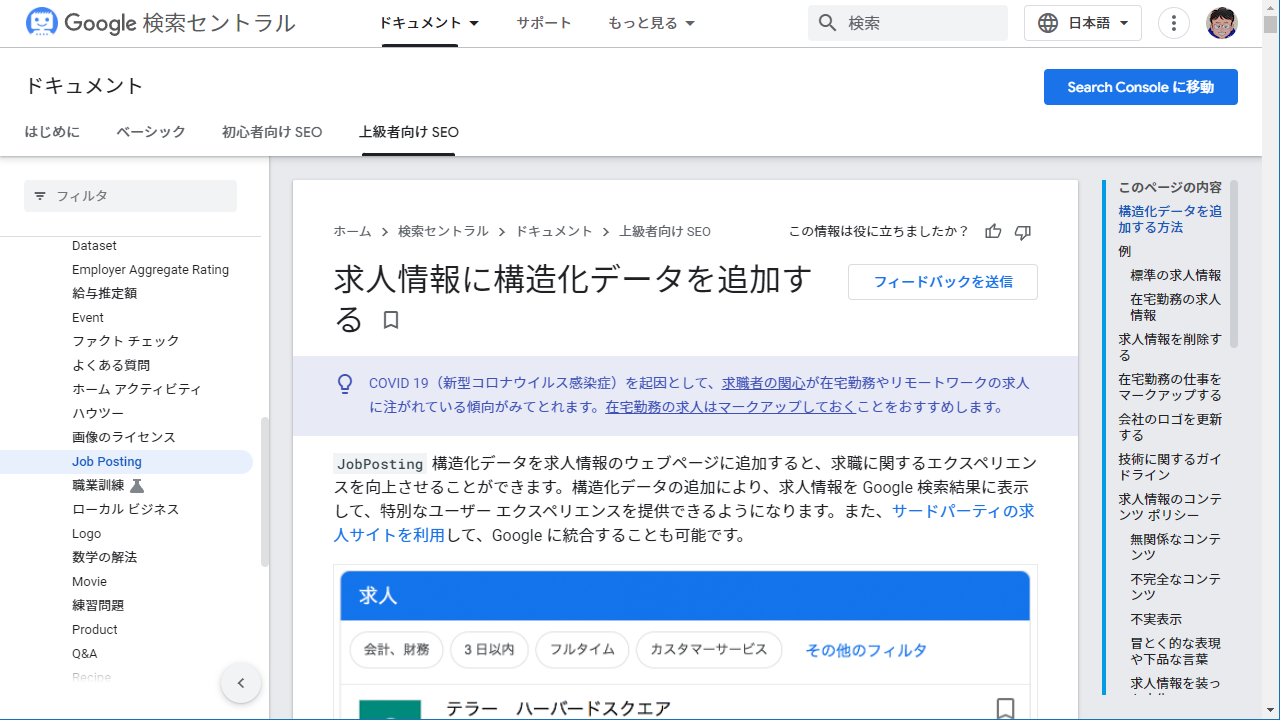Click ホーム in the breadcrumb
This screenshot has height=720, width=1280.
point(352,231)
